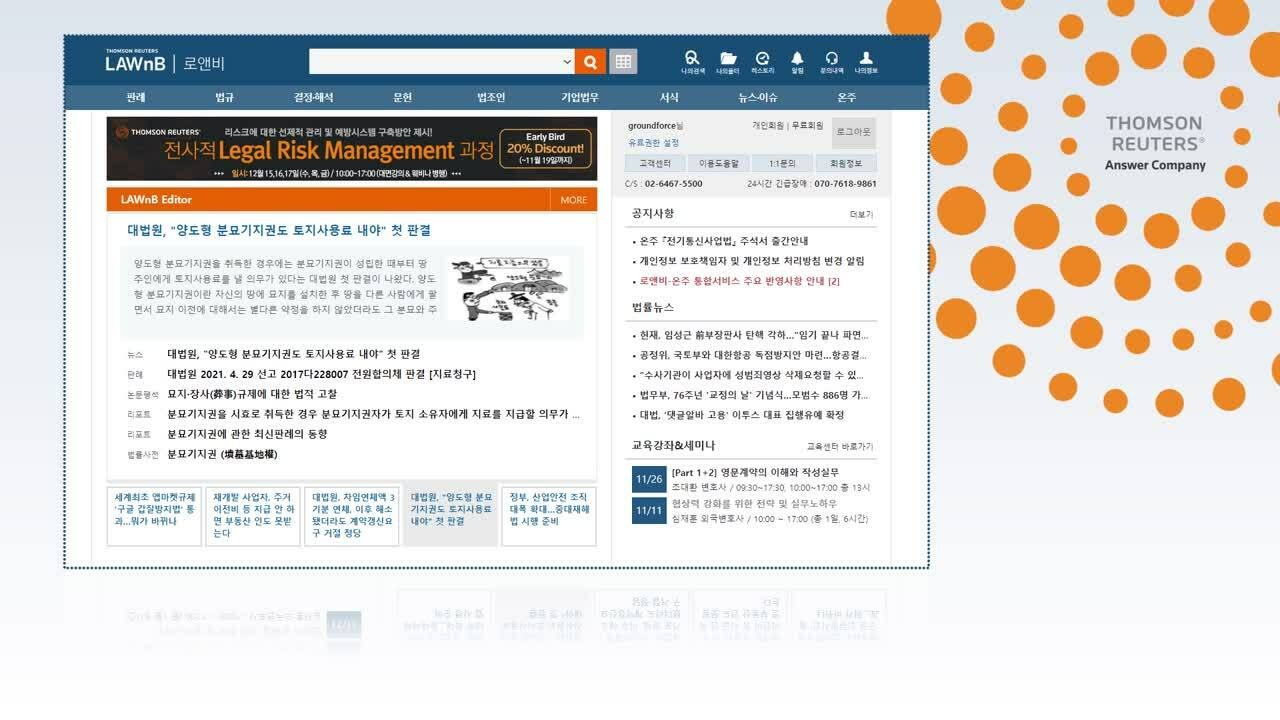Select the '대법원, 차임연체액 3기분' card
The height and width of the screenshot is (720, 1280).
click(x=352, y=516)
